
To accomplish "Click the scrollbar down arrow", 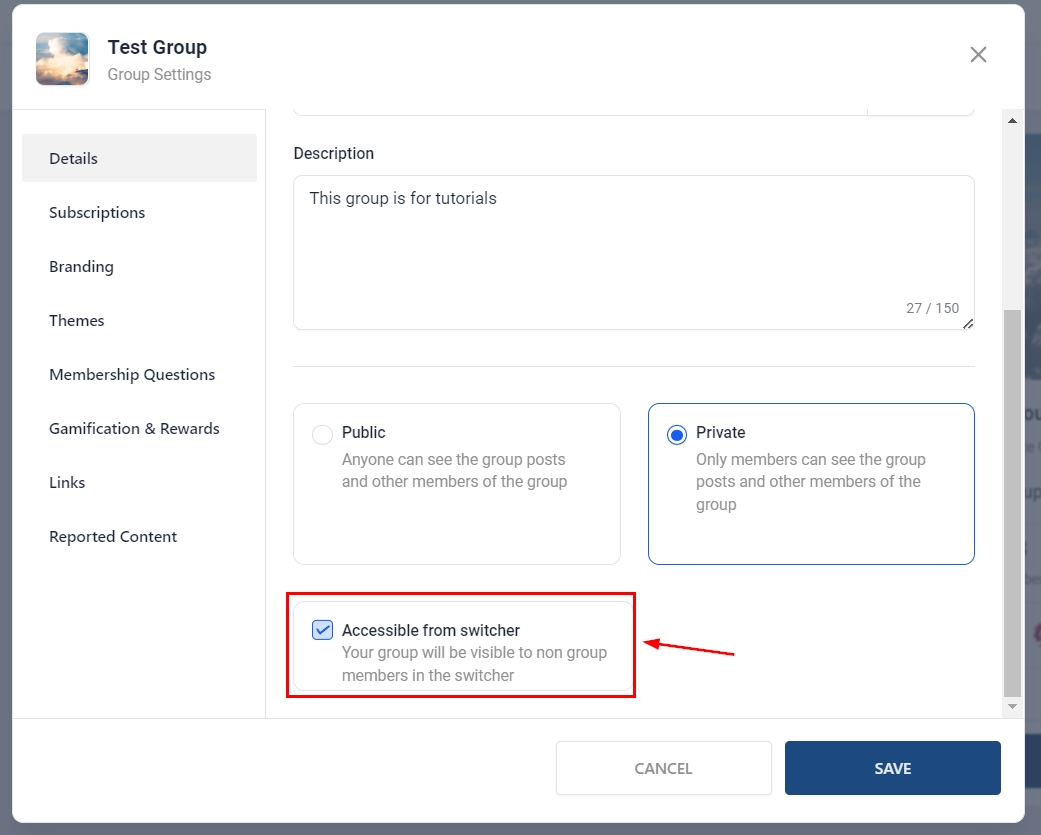I will click(1012, 706).
